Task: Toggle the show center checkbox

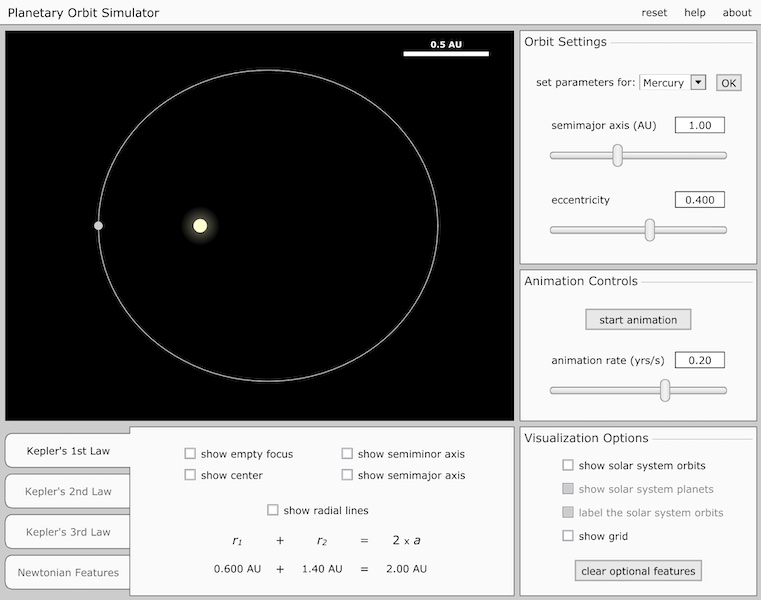Action: point(190,475)
